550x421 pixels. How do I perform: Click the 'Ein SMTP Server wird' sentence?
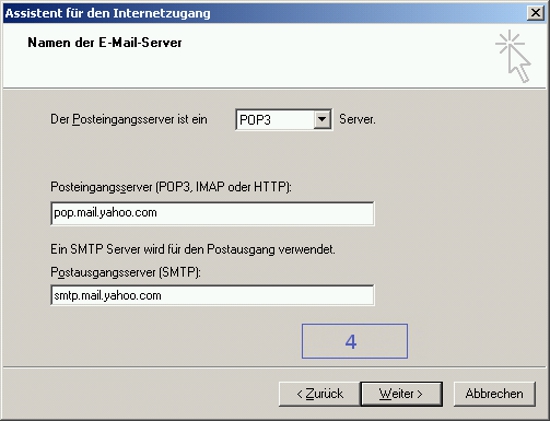point(193,249)
